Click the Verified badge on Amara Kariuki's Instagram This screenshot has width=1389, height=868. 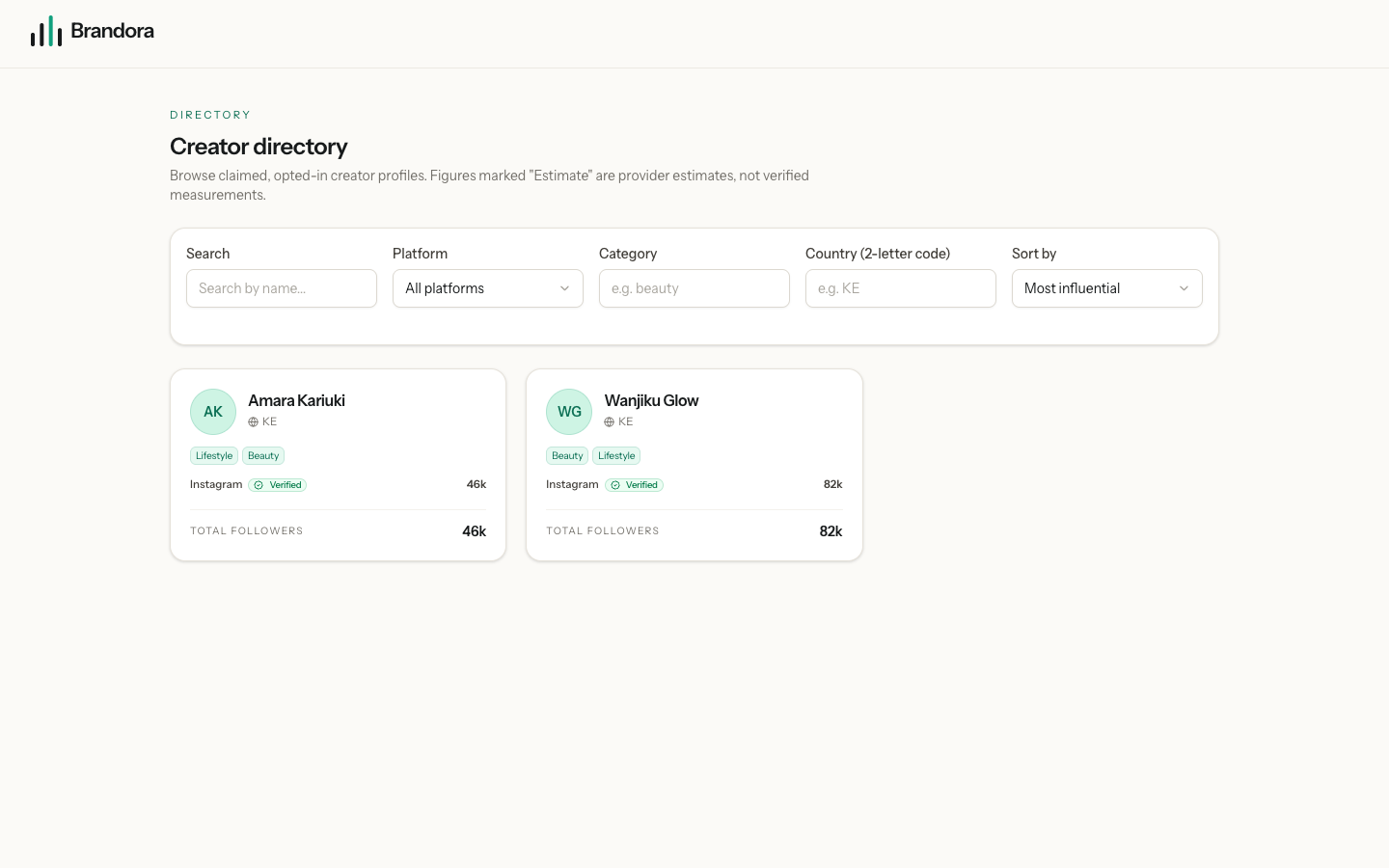point(278,485)
